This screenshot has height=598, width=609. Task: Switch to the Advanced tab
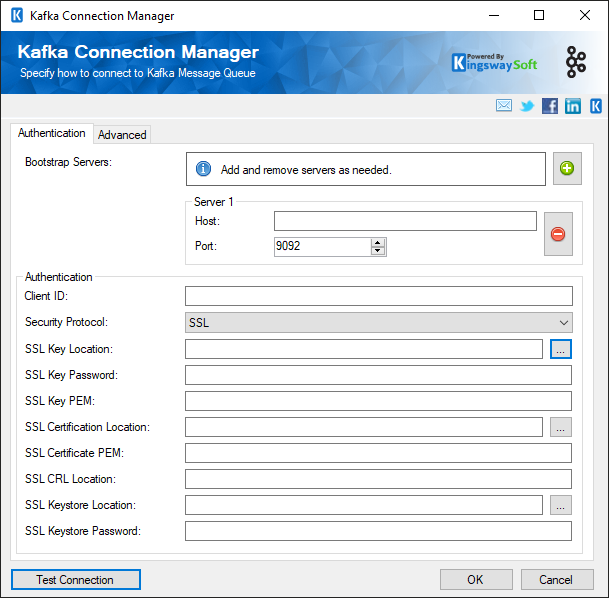122,135
